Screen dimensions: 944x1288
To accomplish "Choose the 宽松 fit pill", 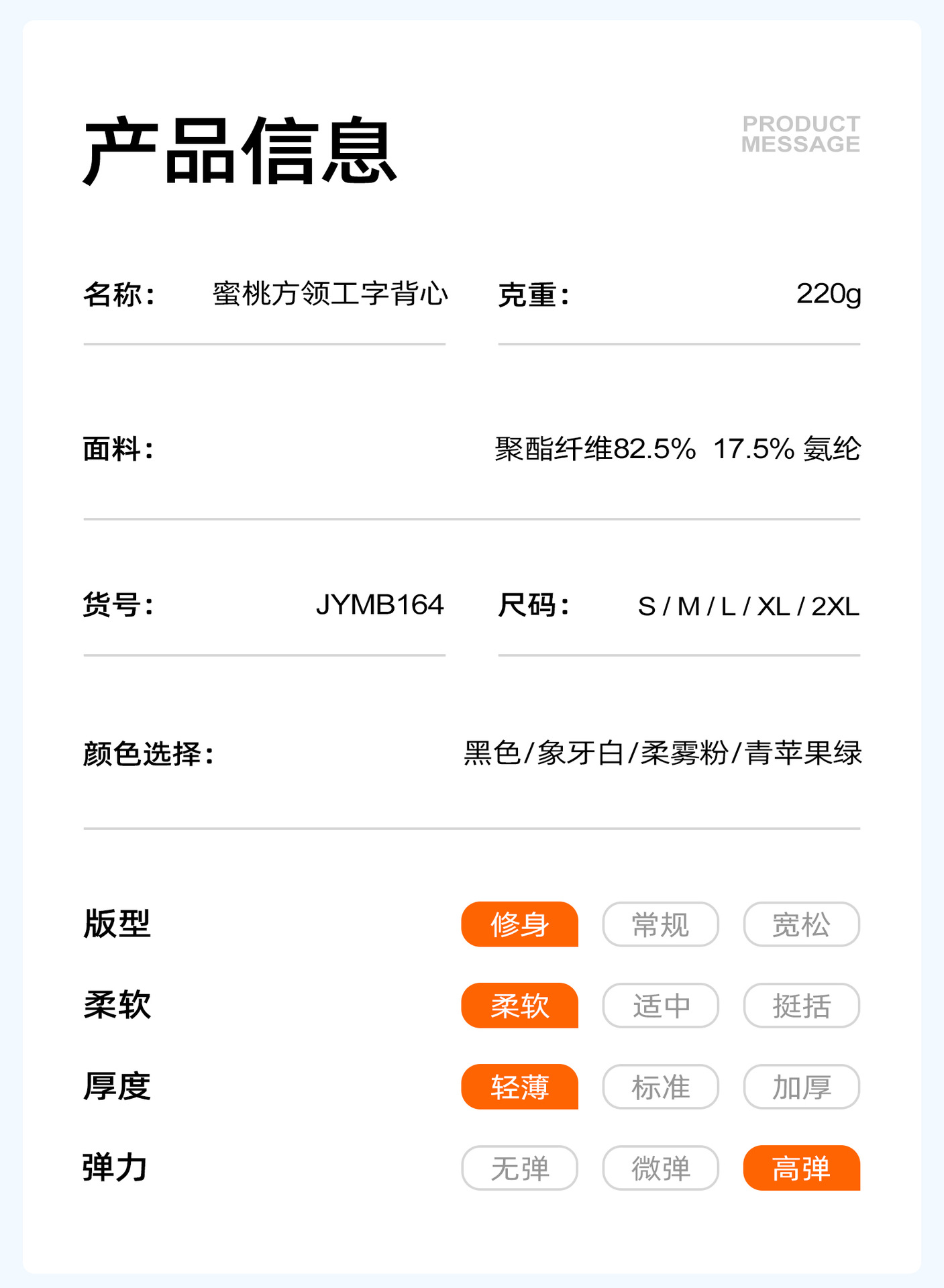I will click(x=801, y=924).
